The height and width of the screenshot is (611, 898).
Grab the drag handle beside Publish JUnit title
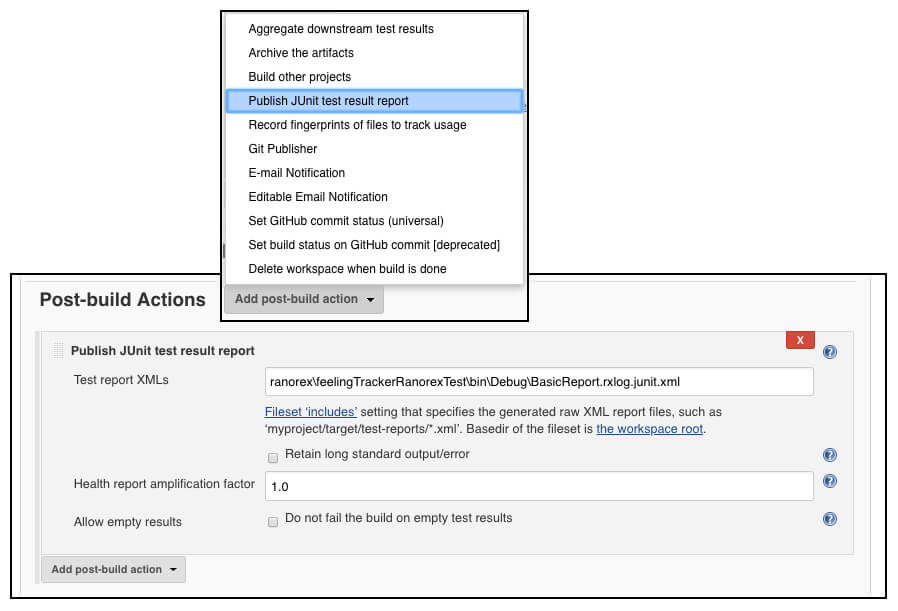(58, 350)
